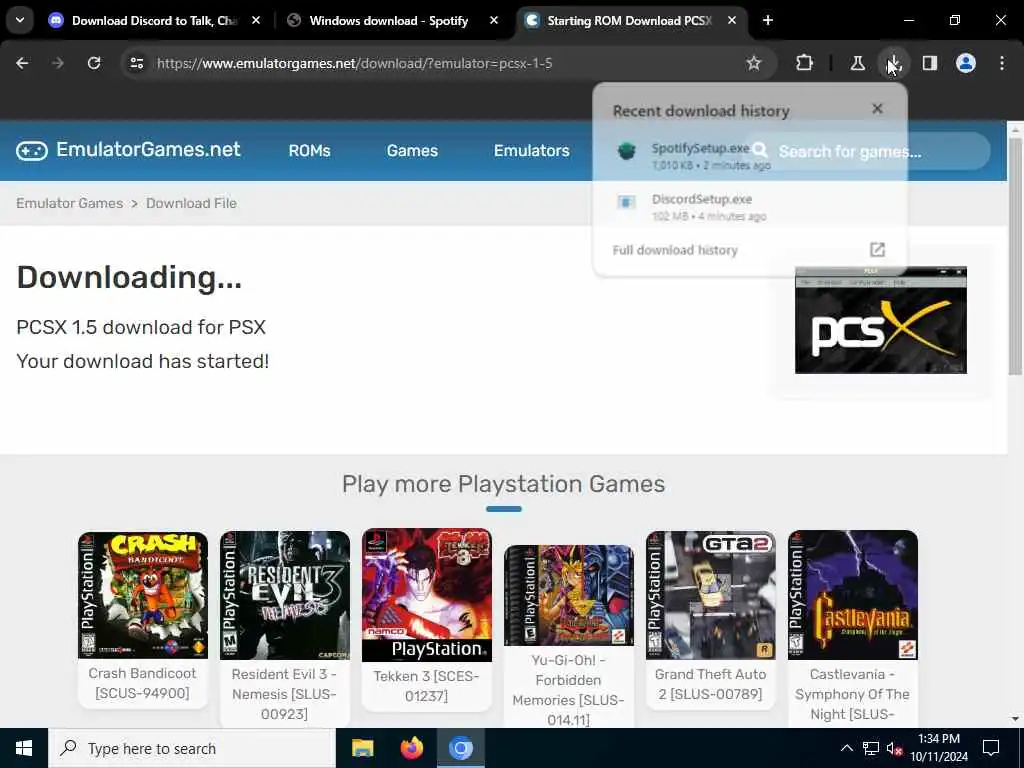The image size is (1024, 768).
Task: Open the Windows Start menu
Action: point(24,748)
